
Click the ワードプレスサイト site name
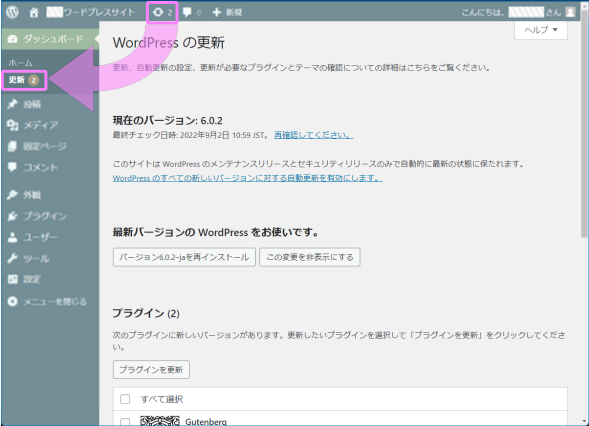click(x=91, y=12)
